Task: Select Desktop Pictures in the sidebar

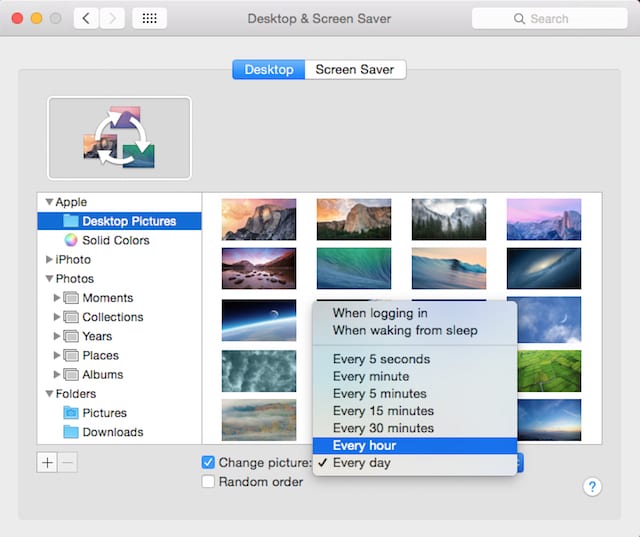Action: (128, 221)
